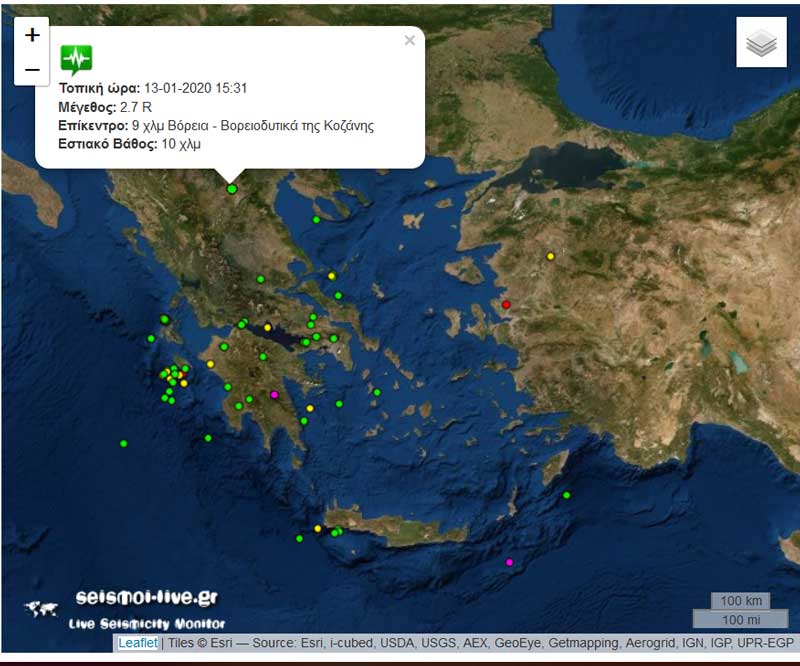Close the earthquake info popup

409,40
